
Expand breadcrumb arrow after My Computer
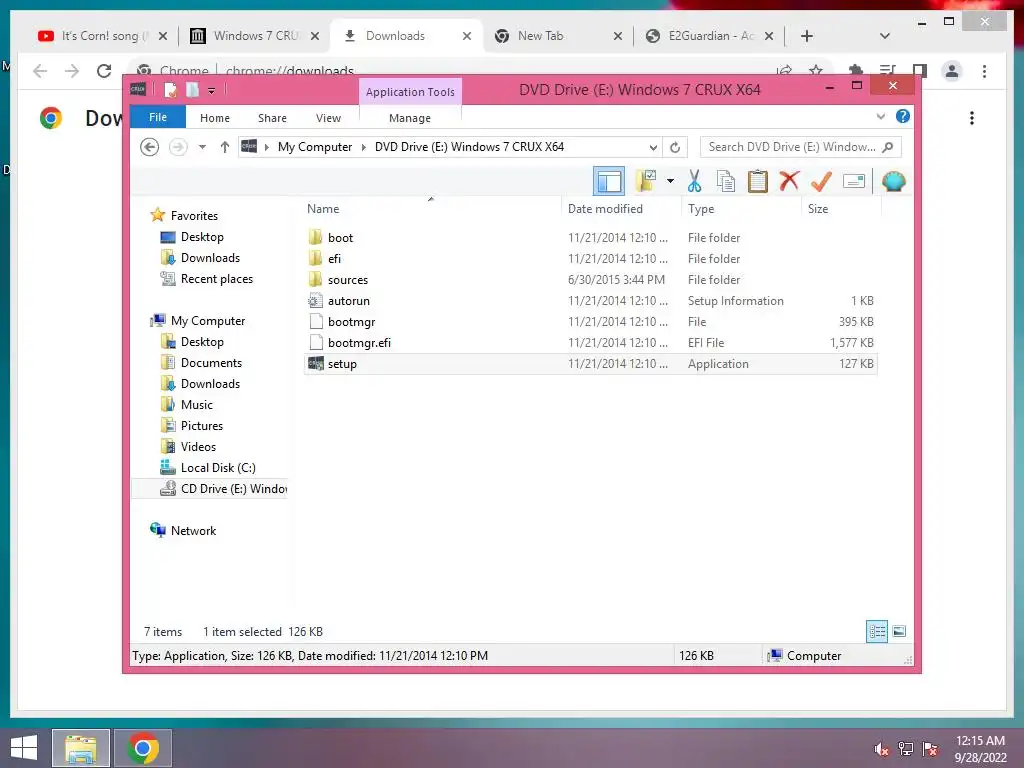[x=364, y=147]
